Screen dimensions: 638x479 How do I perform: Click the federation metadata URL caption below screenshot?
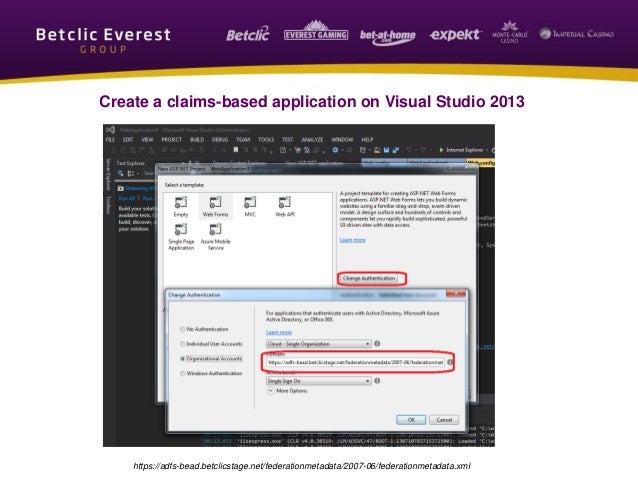click(x=302, y=466)
